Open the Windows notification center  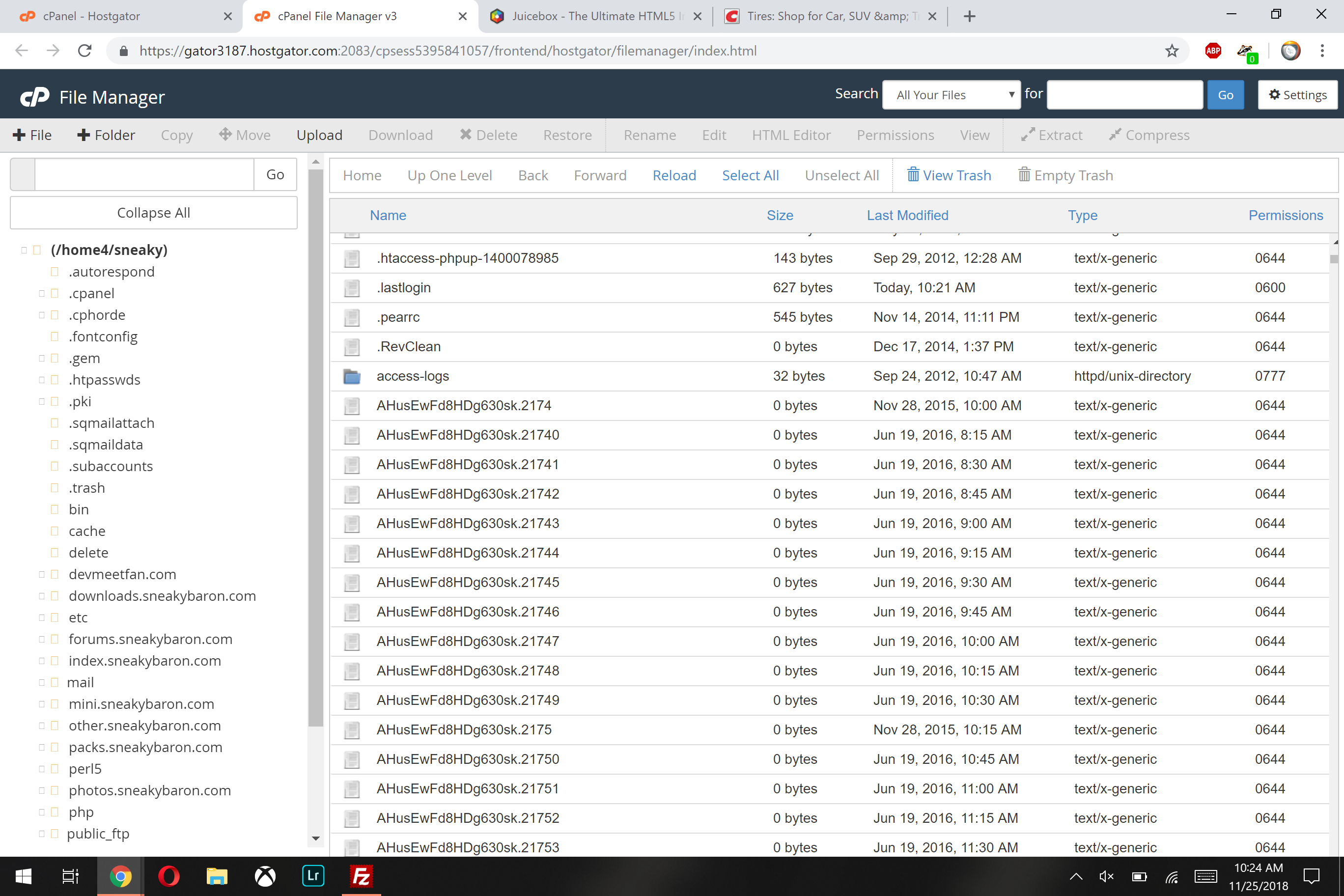1311,876
